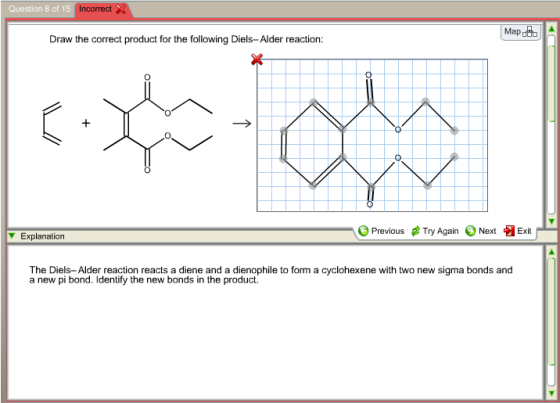Click the explanation paragraph text
Image resolution: width=560 pixels, height=403 pixels.
coord(271,275)
